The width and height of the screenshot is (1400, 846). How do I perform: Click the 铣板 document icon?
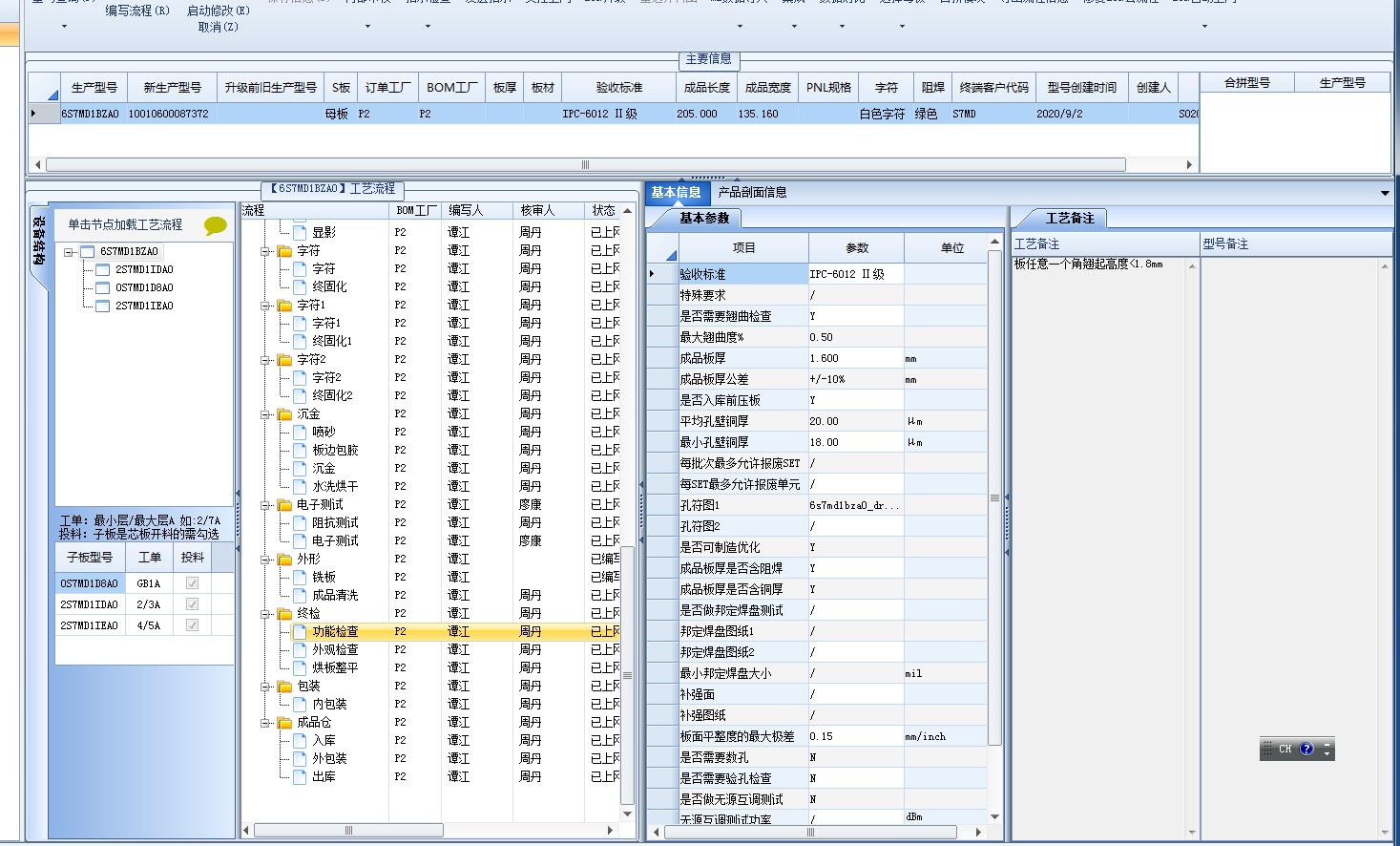300,577
